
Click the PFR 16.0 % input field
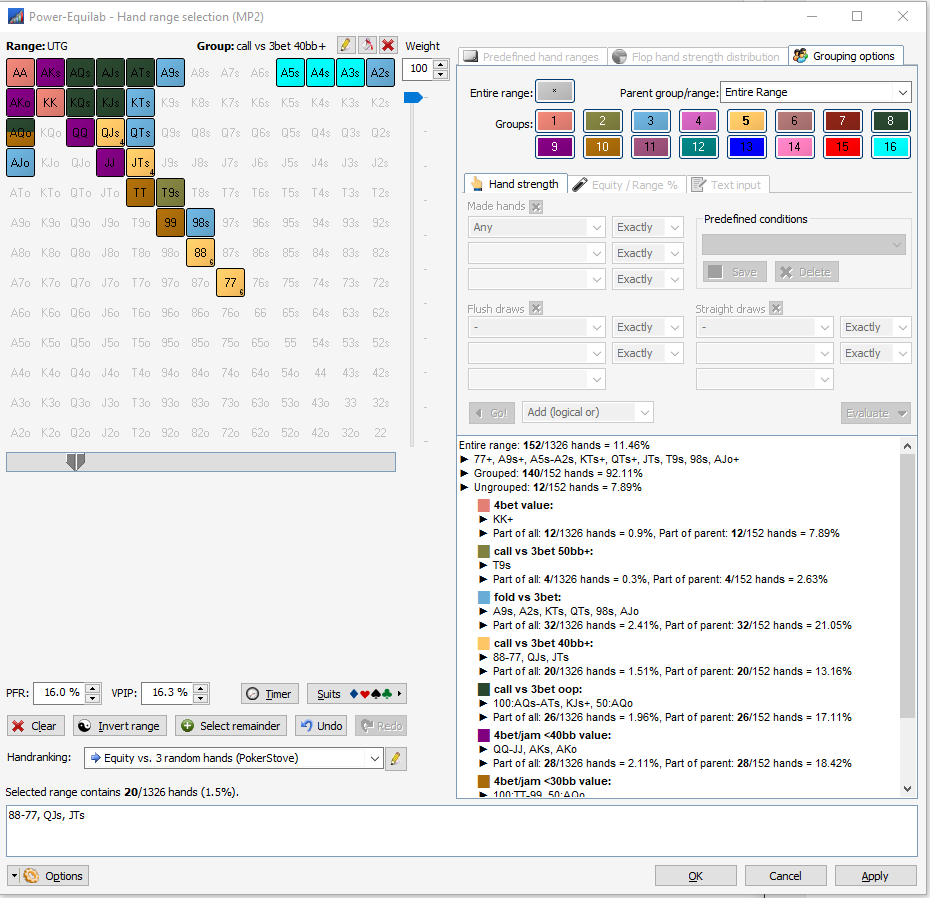(x=59, y=693)
